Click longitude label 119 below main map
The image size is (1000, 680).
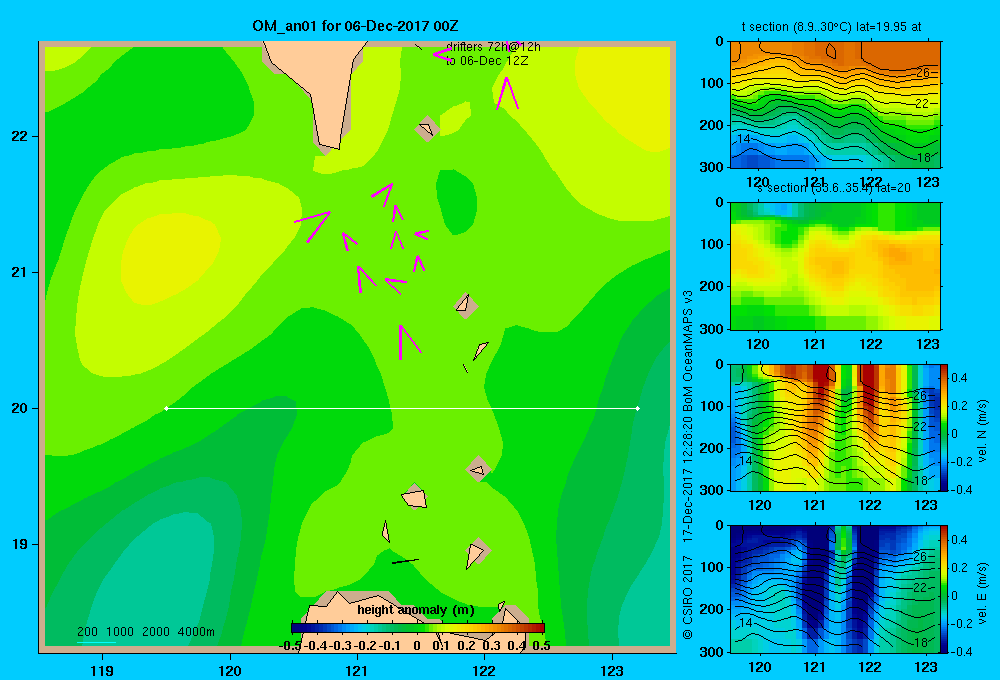102,670
